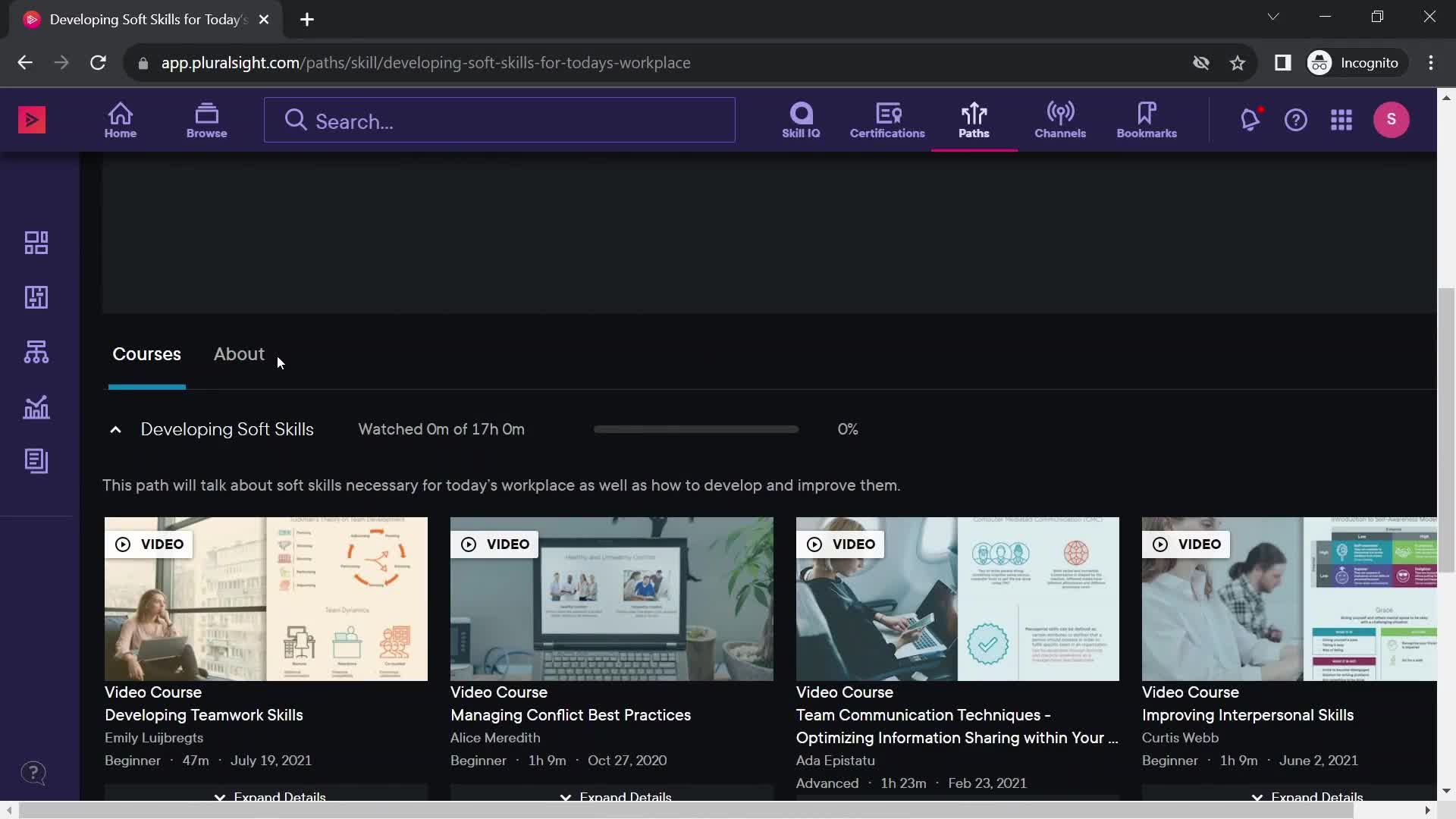Close the current browser tab
The height and width of the screenshot is (819, 1456).
(264, 20)
